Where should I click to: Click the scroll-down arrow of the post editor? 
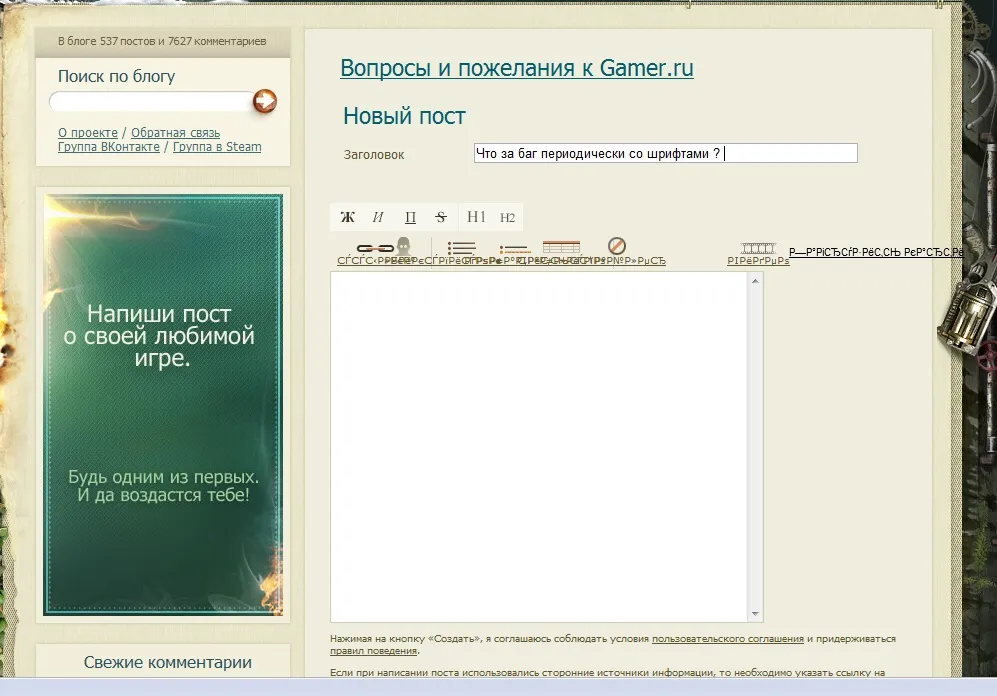click(x=756, y=615)
